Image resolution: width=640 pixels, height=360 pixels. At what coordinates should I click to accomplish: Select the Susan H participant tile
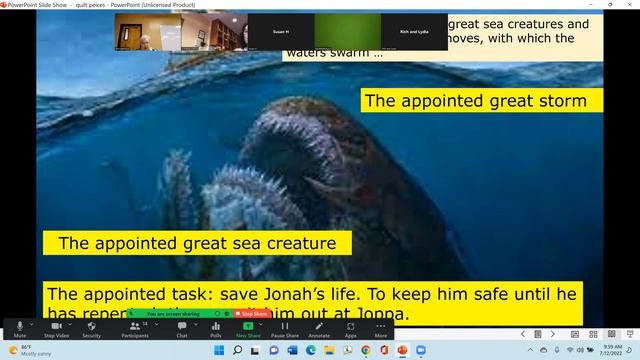tap(281, 32)
